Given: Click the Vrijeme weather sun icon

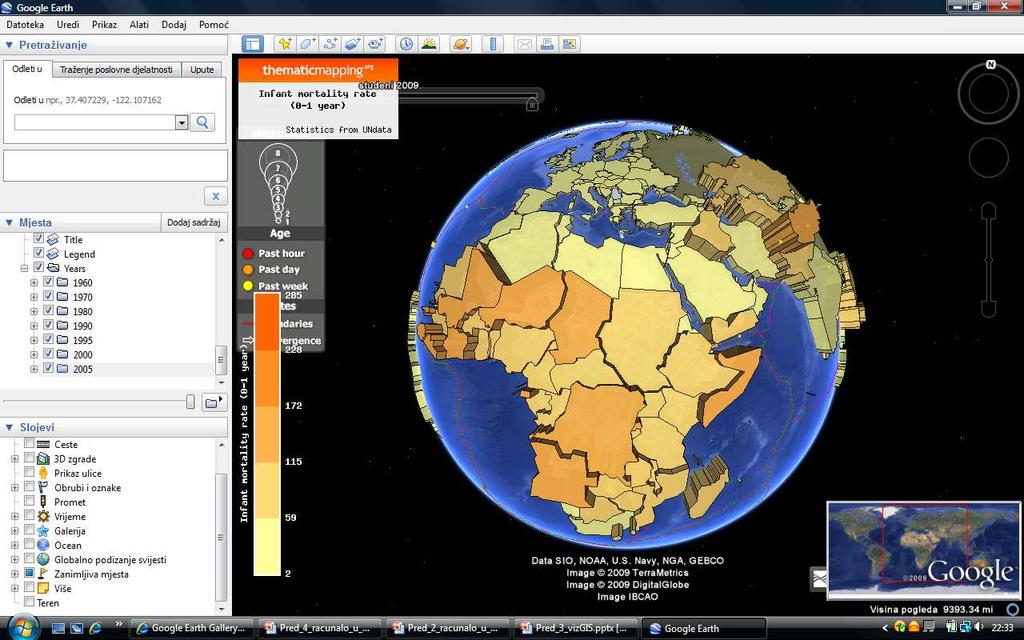Looking at the screenshot, I should (x=43, y=516).
